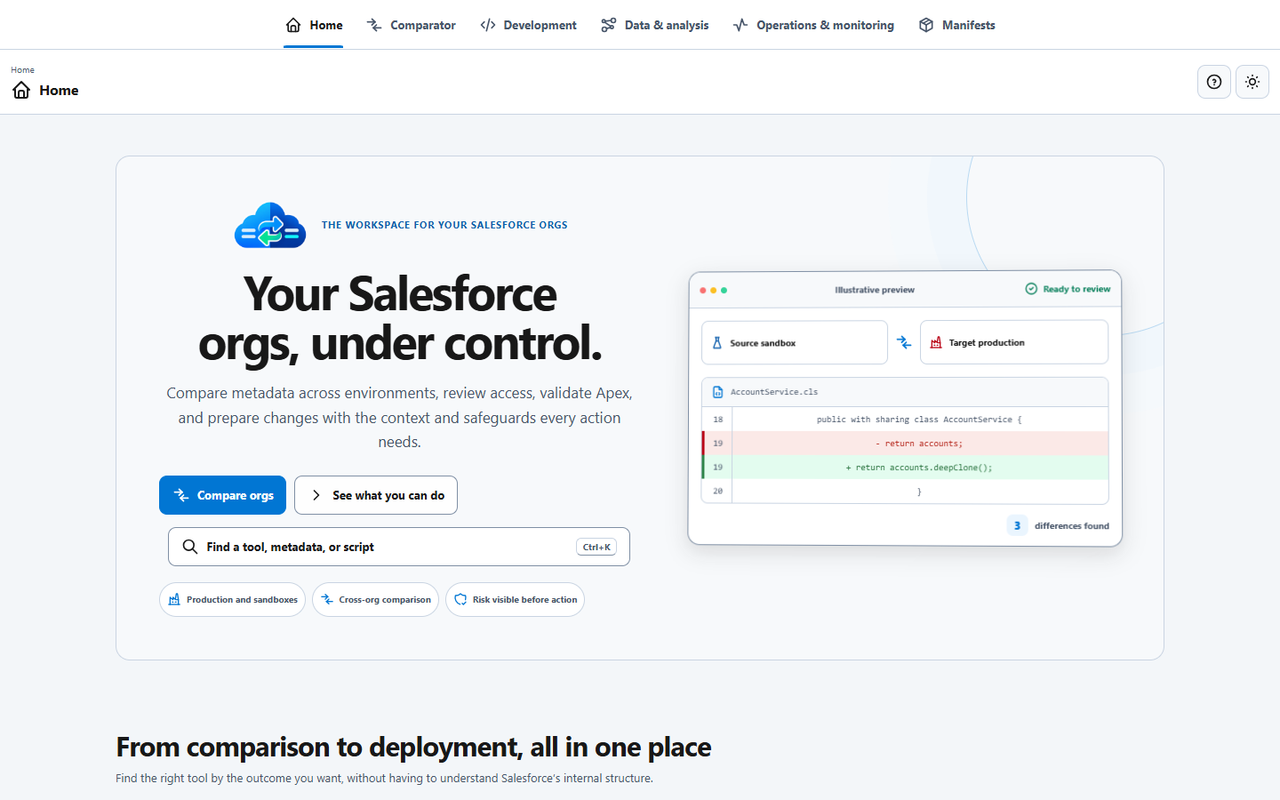Viewport: 1280px width, 800px height.
Task: Switch to the Comparator tab
Action: pyautogui.click(x=411, y=25)
